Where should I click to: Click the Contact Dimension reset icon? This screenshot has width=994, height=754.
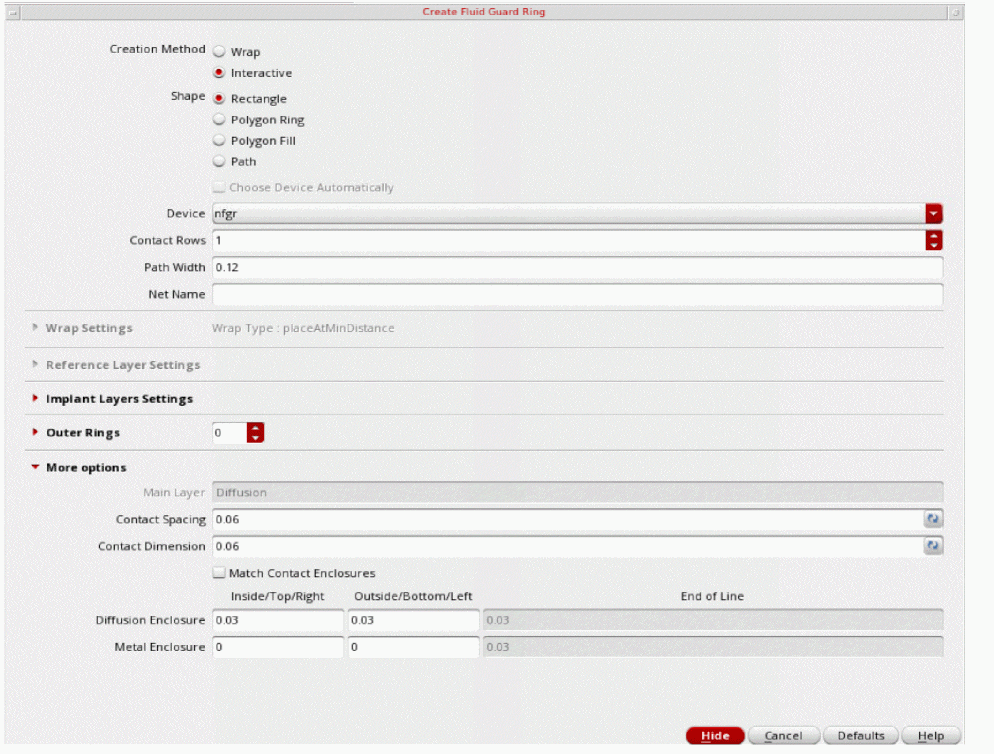click(x=933, y=547)
